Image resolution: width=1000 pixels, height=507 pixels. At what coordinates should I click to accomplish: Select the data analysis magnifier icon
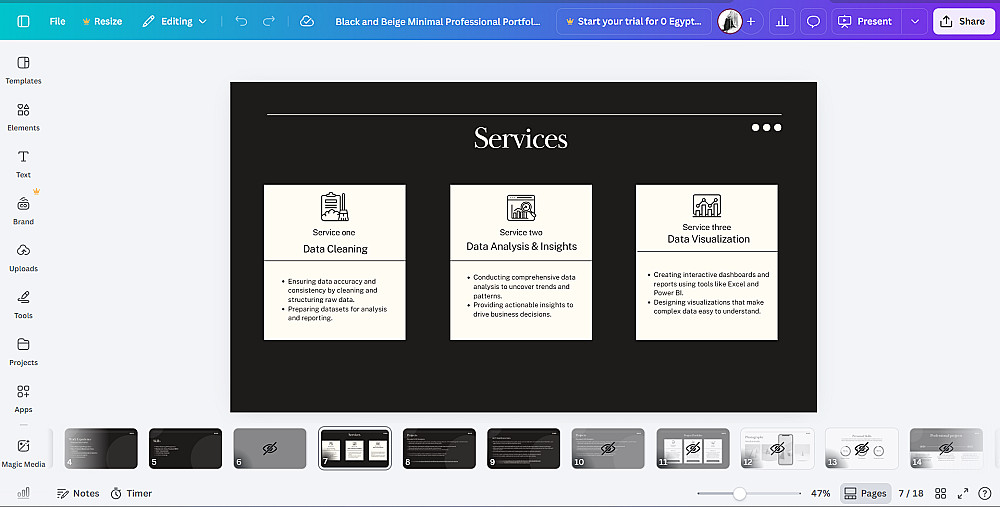coord(521,208)
